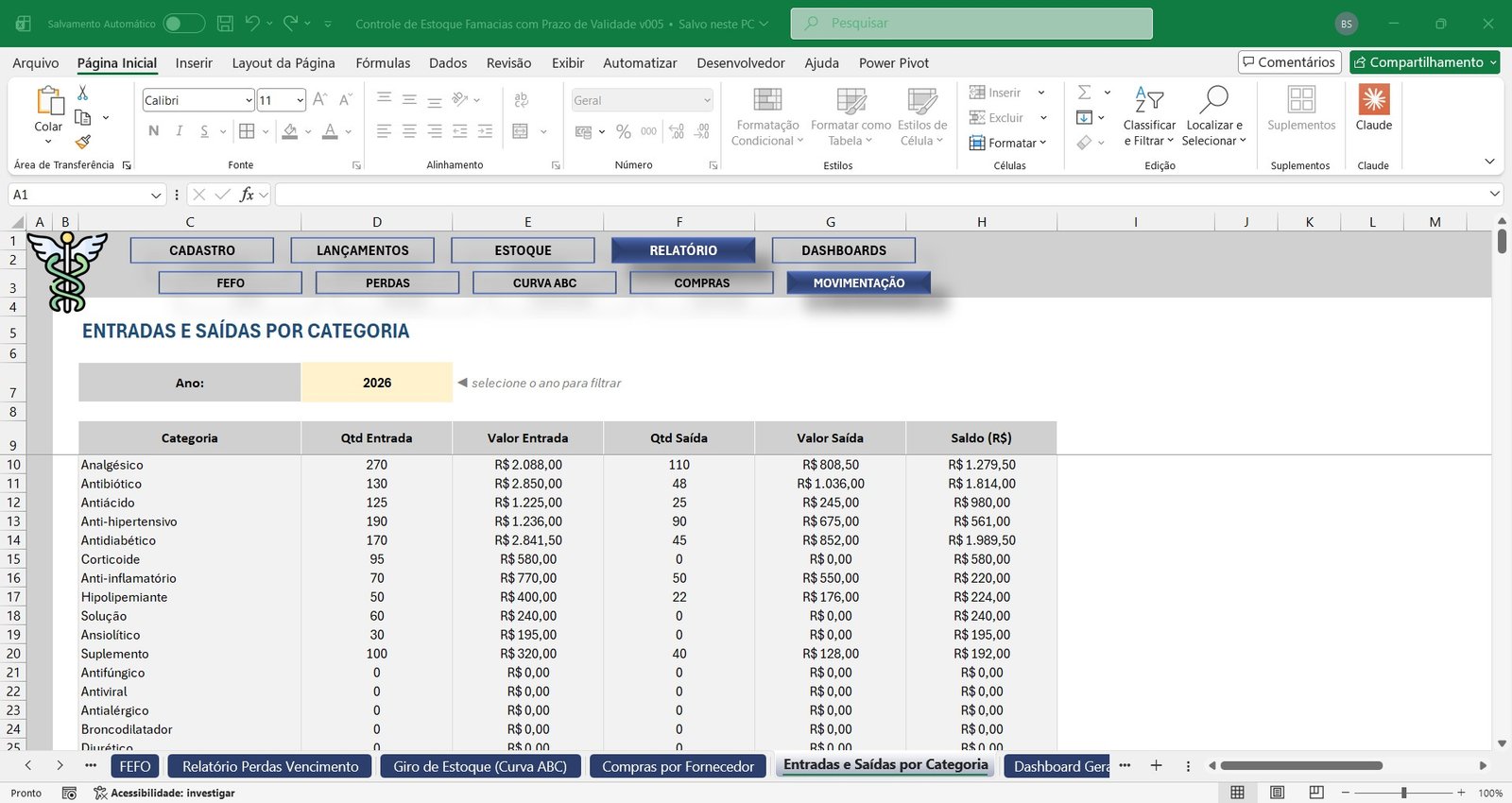Screen dimensions: 1512x803
Task: Open the Calibri font name dropdown
Action: tap(249, 100)
